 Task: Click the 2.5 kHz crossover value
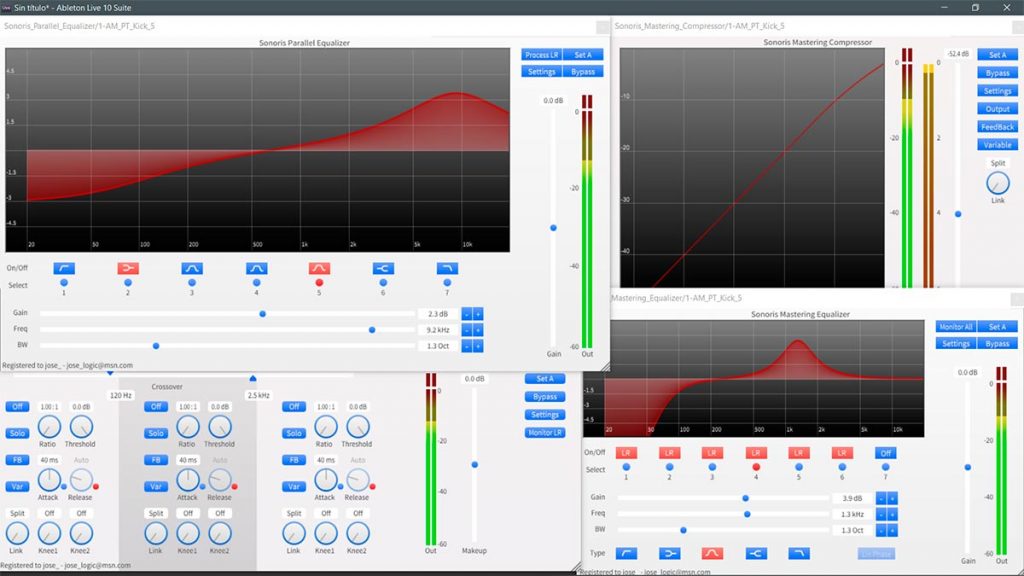tap(258, 395)
